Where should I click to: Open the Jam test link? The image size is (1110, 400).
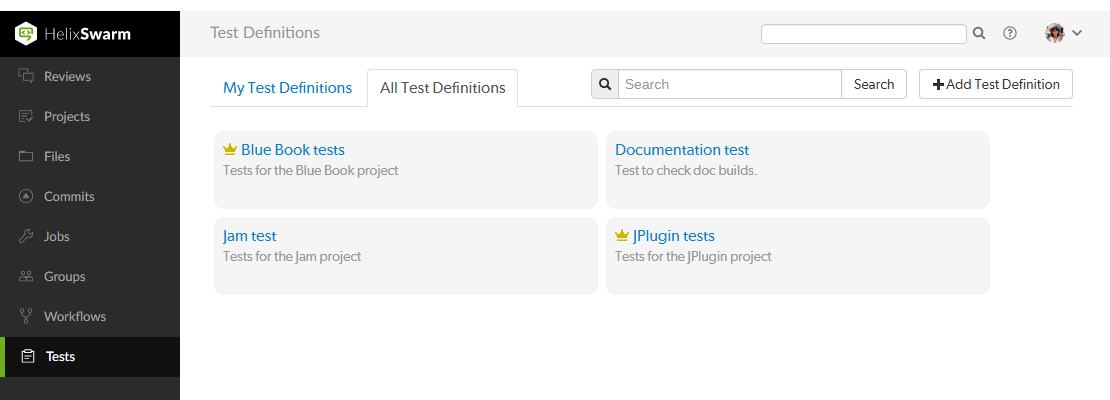click(x=249, y=236)
